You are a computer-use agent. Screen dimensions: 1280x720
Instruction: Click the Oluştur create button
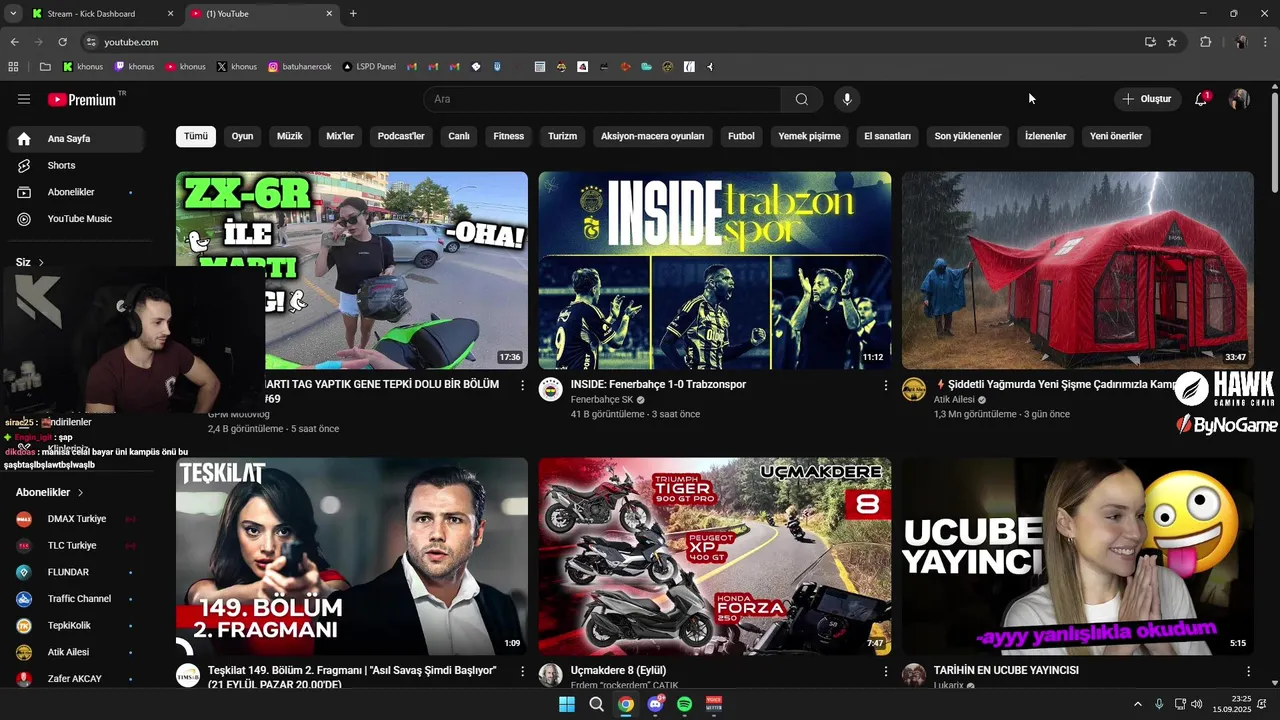(x=1147, y=99)
